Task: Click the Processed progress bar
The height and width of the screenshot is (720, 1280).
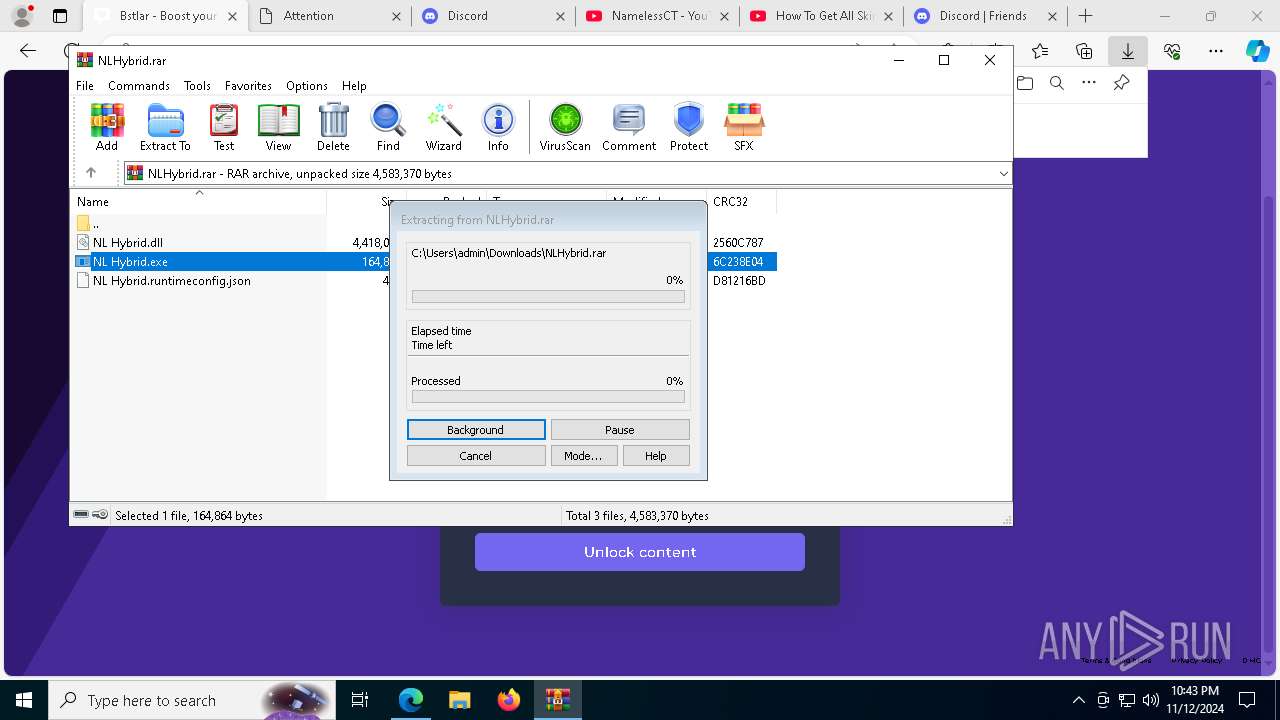Action: click(x=548, y=397)
